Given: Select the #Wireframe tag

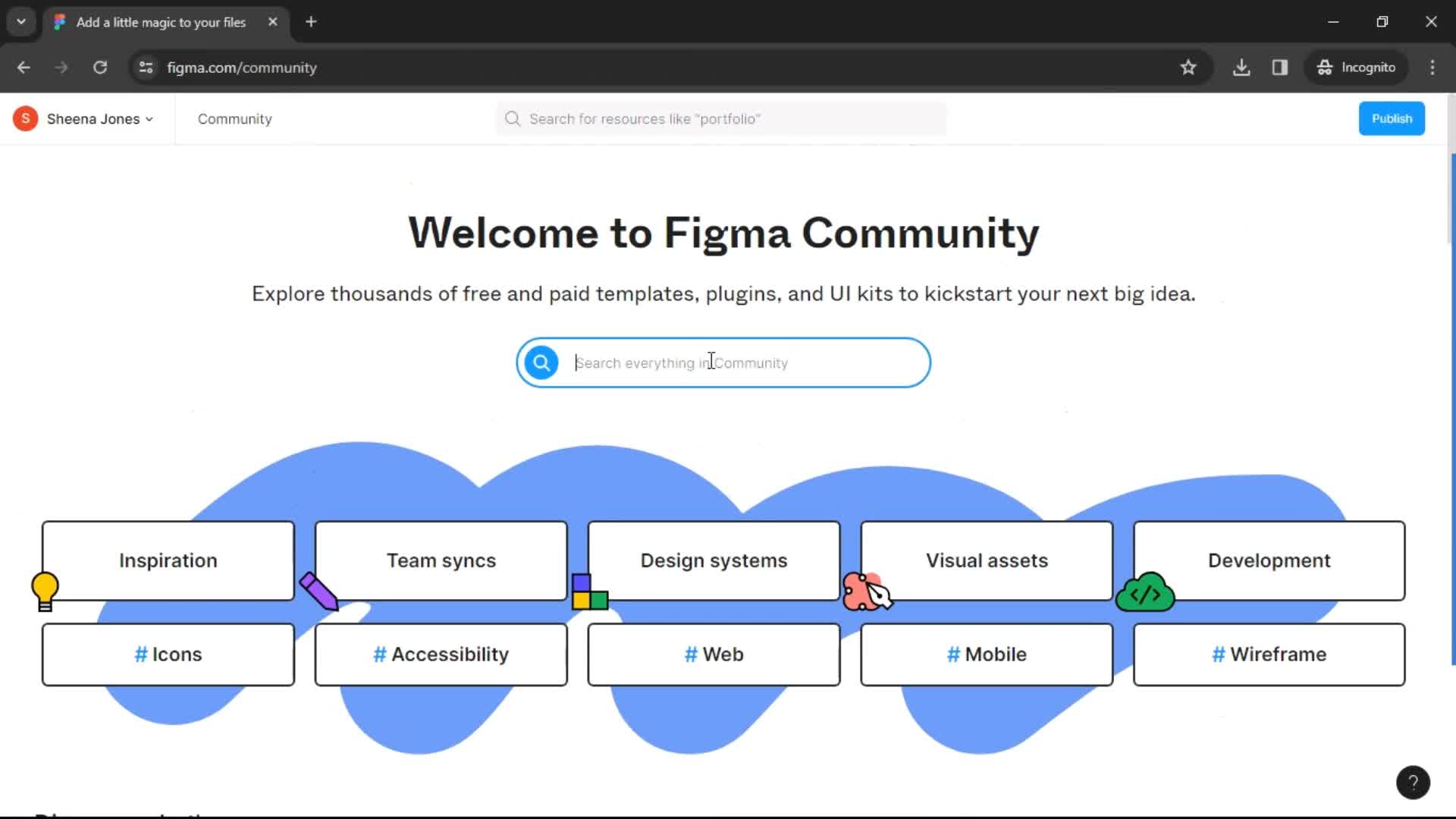Looking at the screenshot, I should pos(1269,654).
